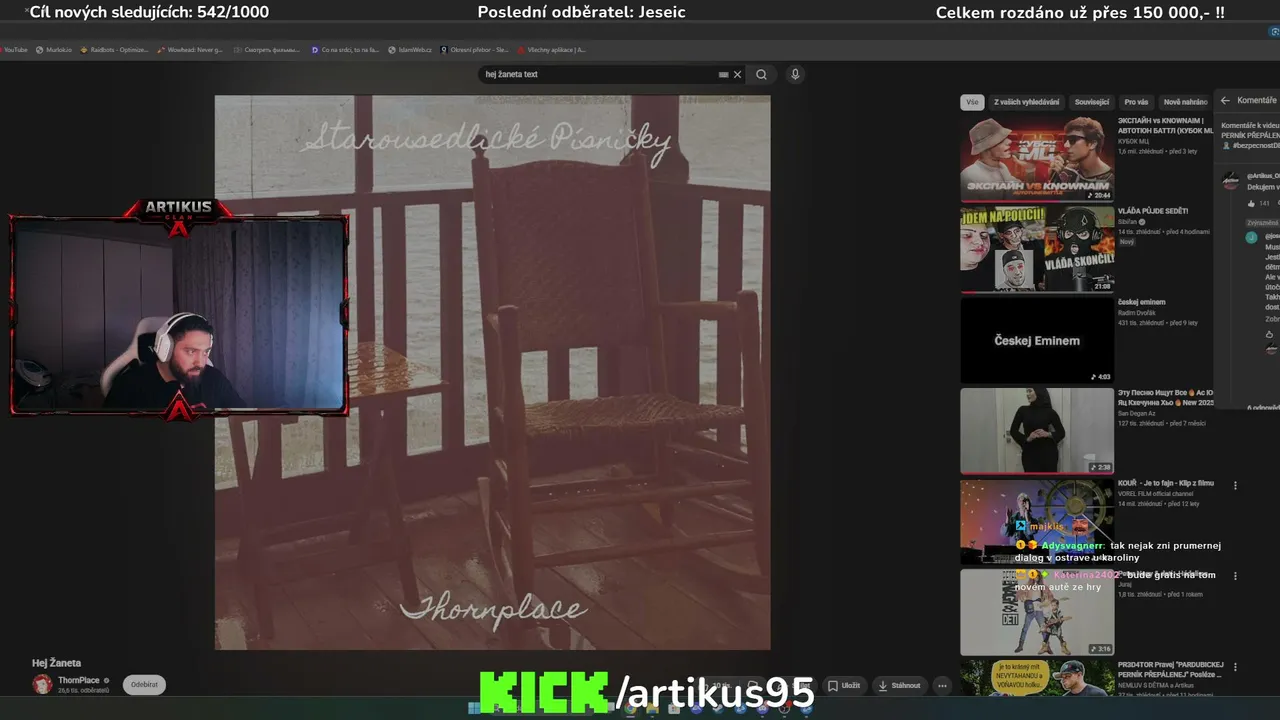Open more options for the KOUŘ video
Screen dimensions: 1280x720
click(1236, 485)
